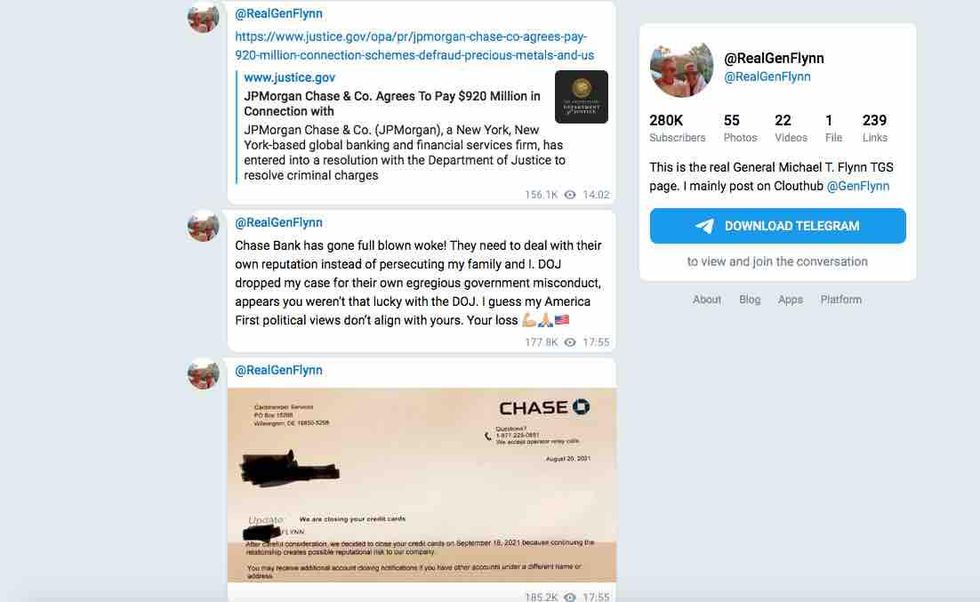The image size is (980, 602).
Task: Open the Blog footer link
Action: click(749, 299)
